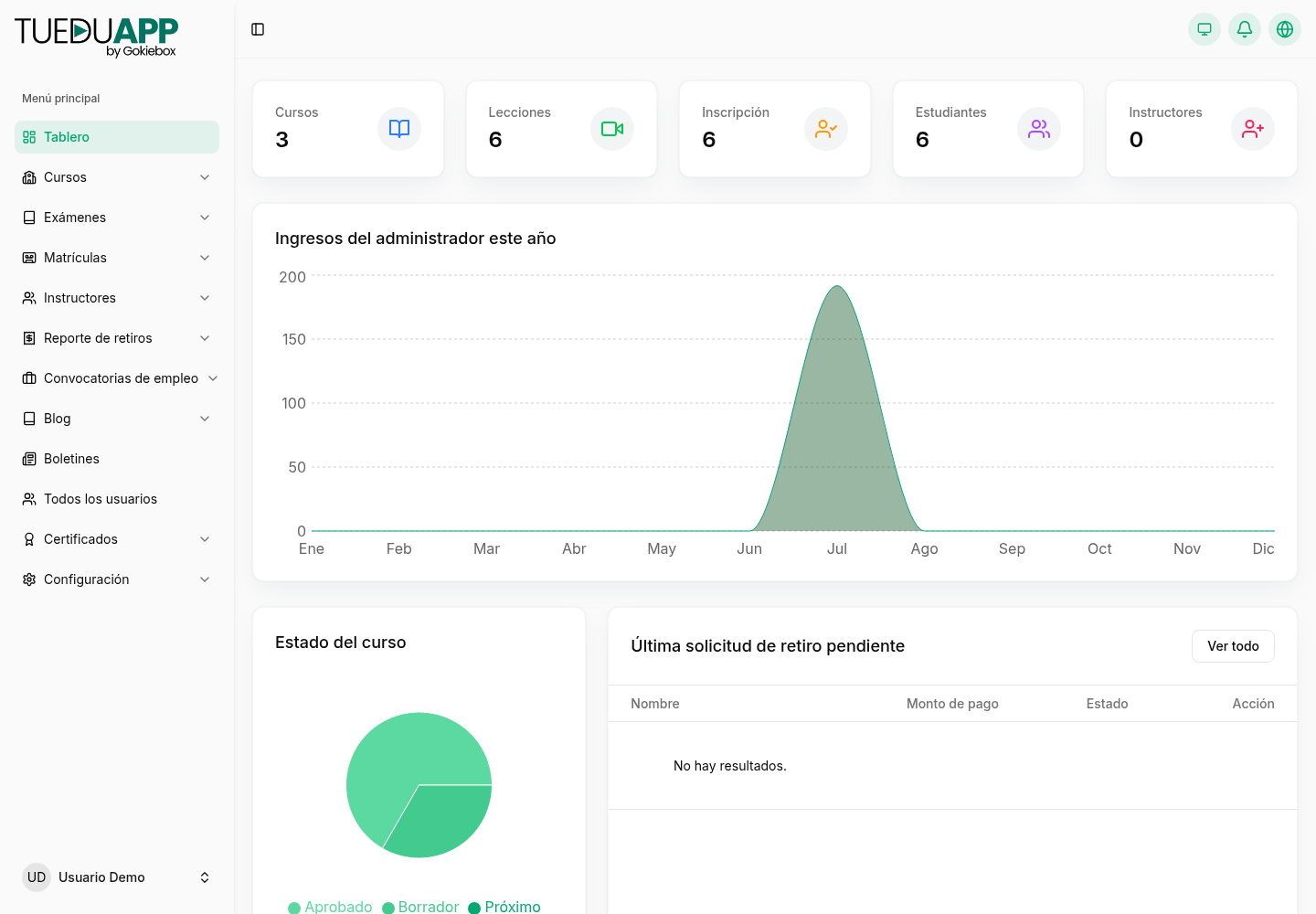
Task: Expand the Reporte de retiros chevron
Action: pos(205,338)
